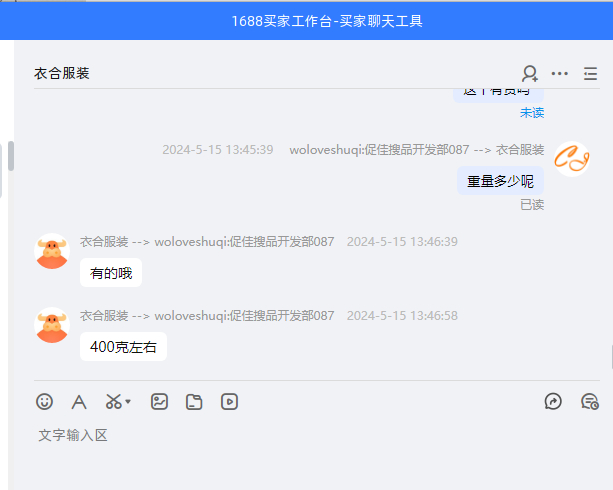Open more options three-dot menu
This screenshot has width=613, height=490.
560,74
